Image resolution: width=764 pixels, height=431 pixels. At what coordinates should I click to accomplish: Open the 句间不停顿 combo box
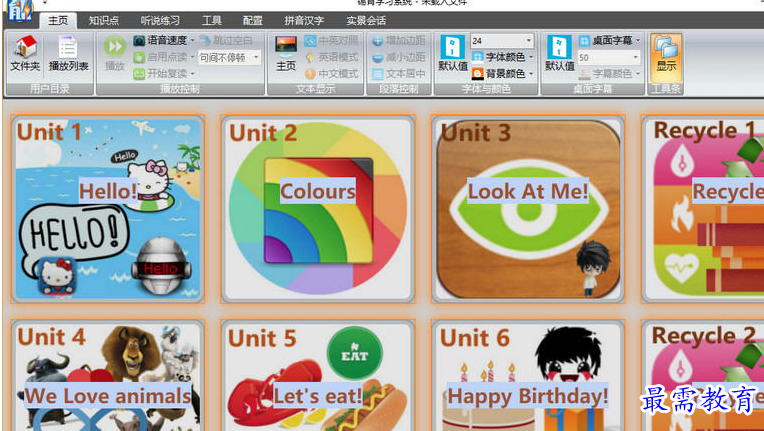click(x=229, y=57)
